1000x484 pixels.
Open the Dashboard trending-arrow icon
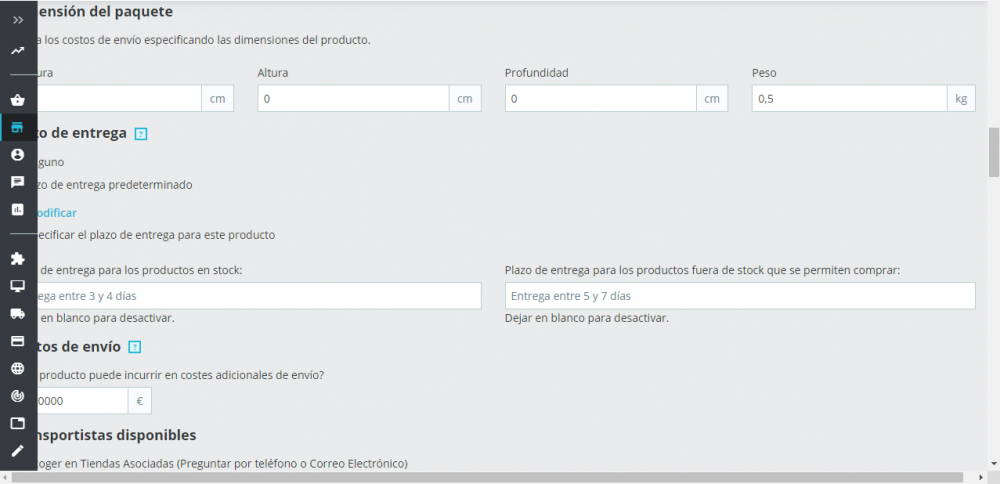point(18,51)
